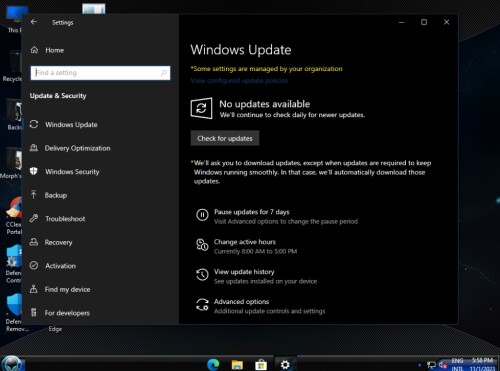Maximize the Settings window
This screenshot has height=371, width=500.
424,22
